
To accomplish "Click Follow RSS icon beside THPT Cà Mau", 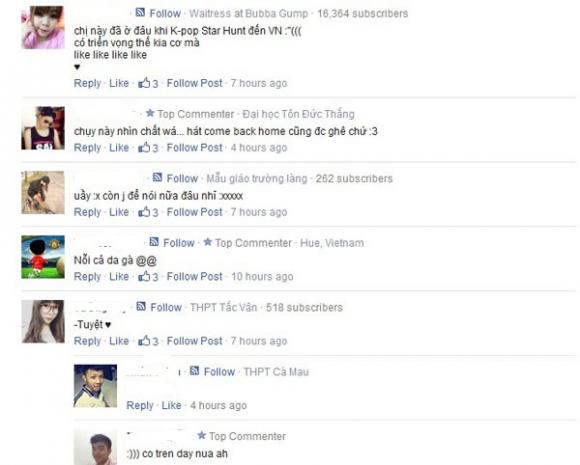I will (x=195, y=371).
